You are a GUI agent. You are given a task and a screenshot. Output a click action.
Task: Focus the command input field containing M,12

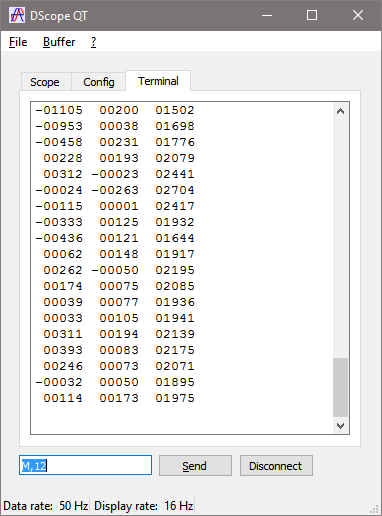click(85, 465)
